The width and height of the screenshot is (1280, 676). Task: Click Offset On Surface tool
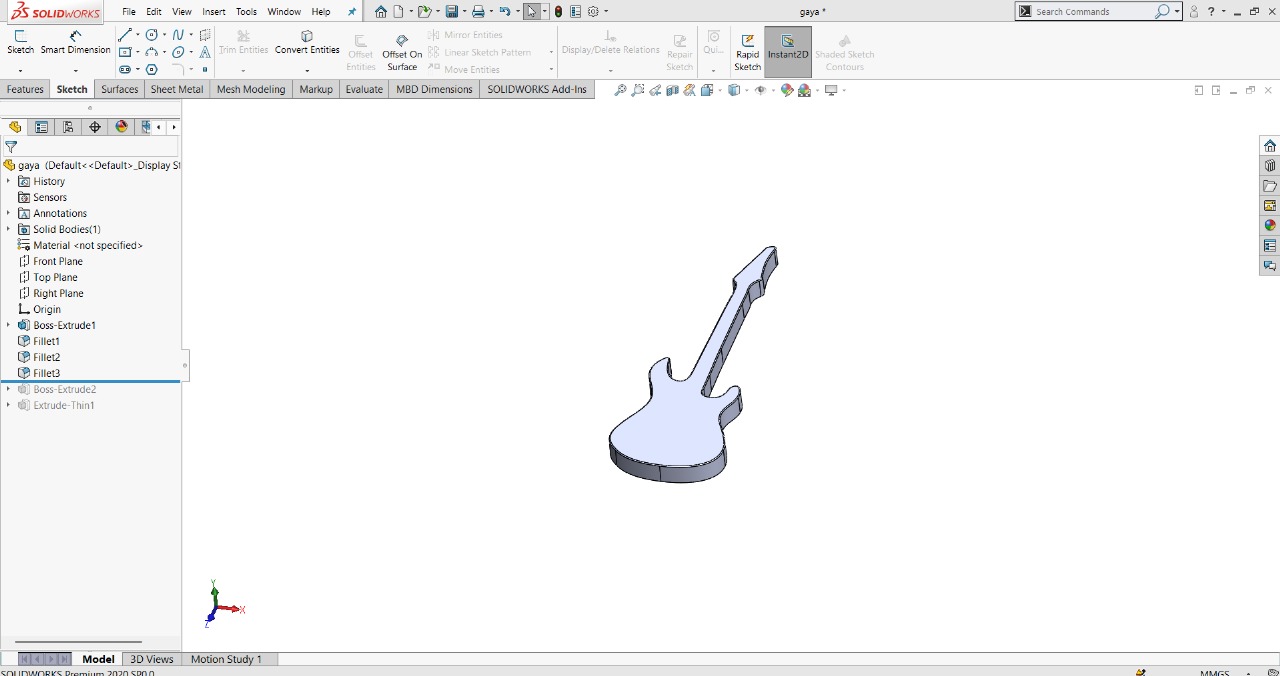click(402, 53)
